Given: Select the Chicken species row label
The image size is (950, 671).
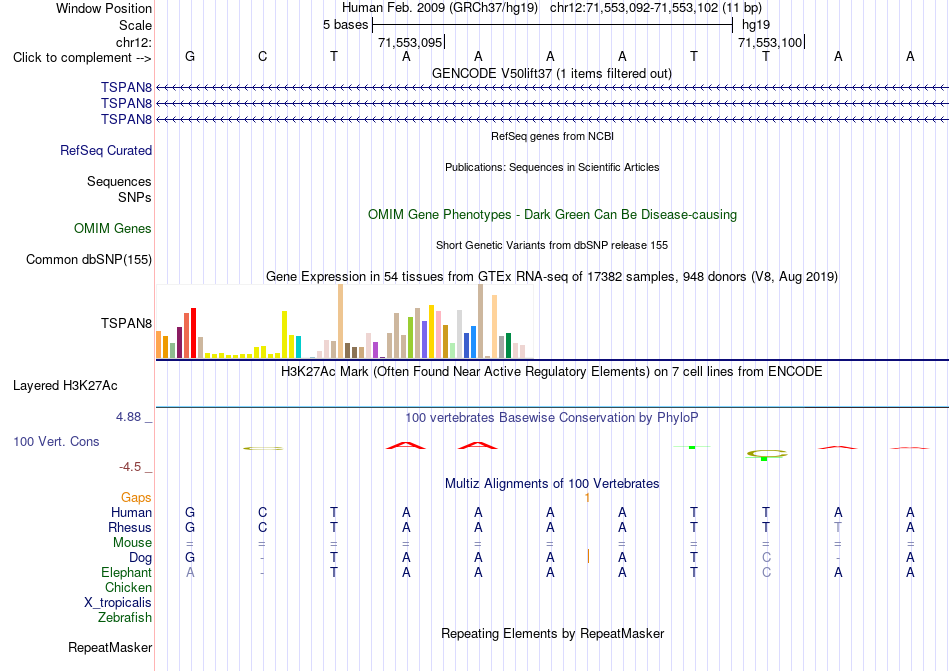Looking at the screenshot, I should tap(128, 587).
